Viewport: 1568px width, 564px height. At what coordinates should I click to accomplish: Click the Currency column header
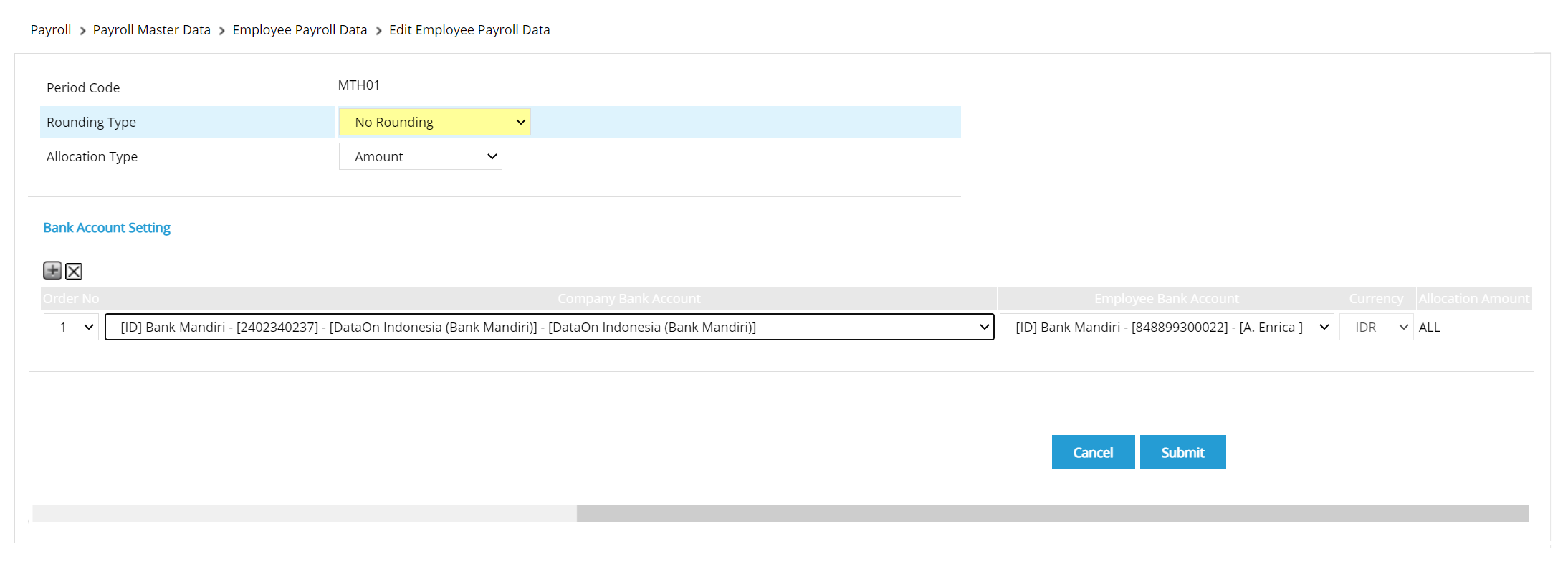pos(1376,298)
